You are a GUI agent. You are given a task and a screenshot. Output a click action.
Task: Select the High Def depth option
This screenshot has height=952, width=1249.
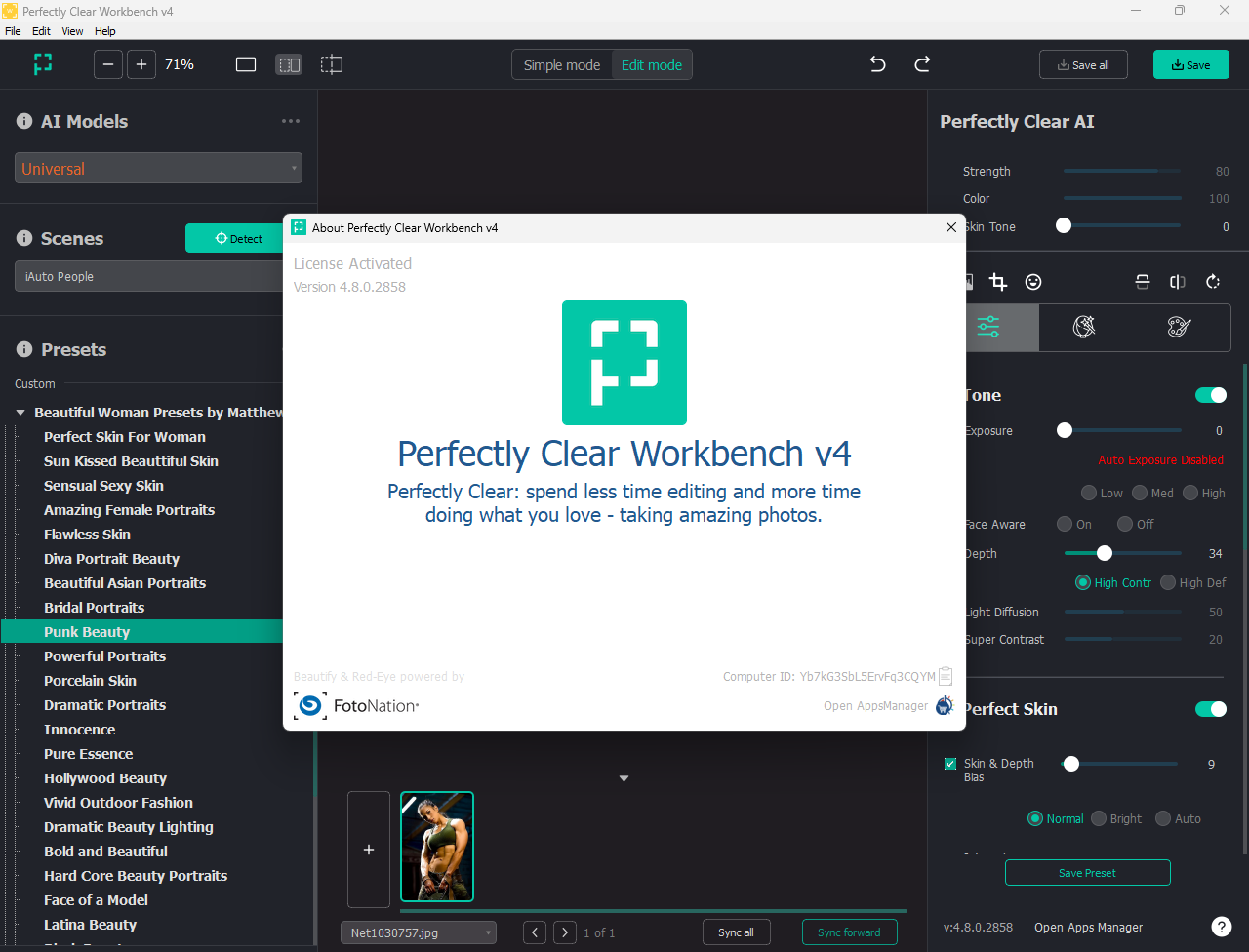point(1168,582)
